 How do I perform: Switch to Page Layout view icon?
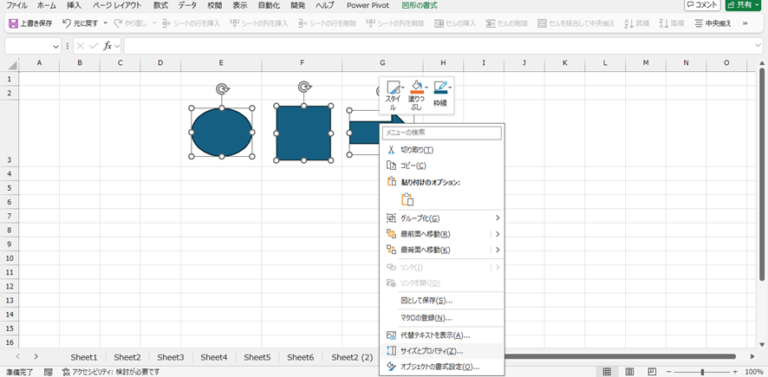point(629,372)
